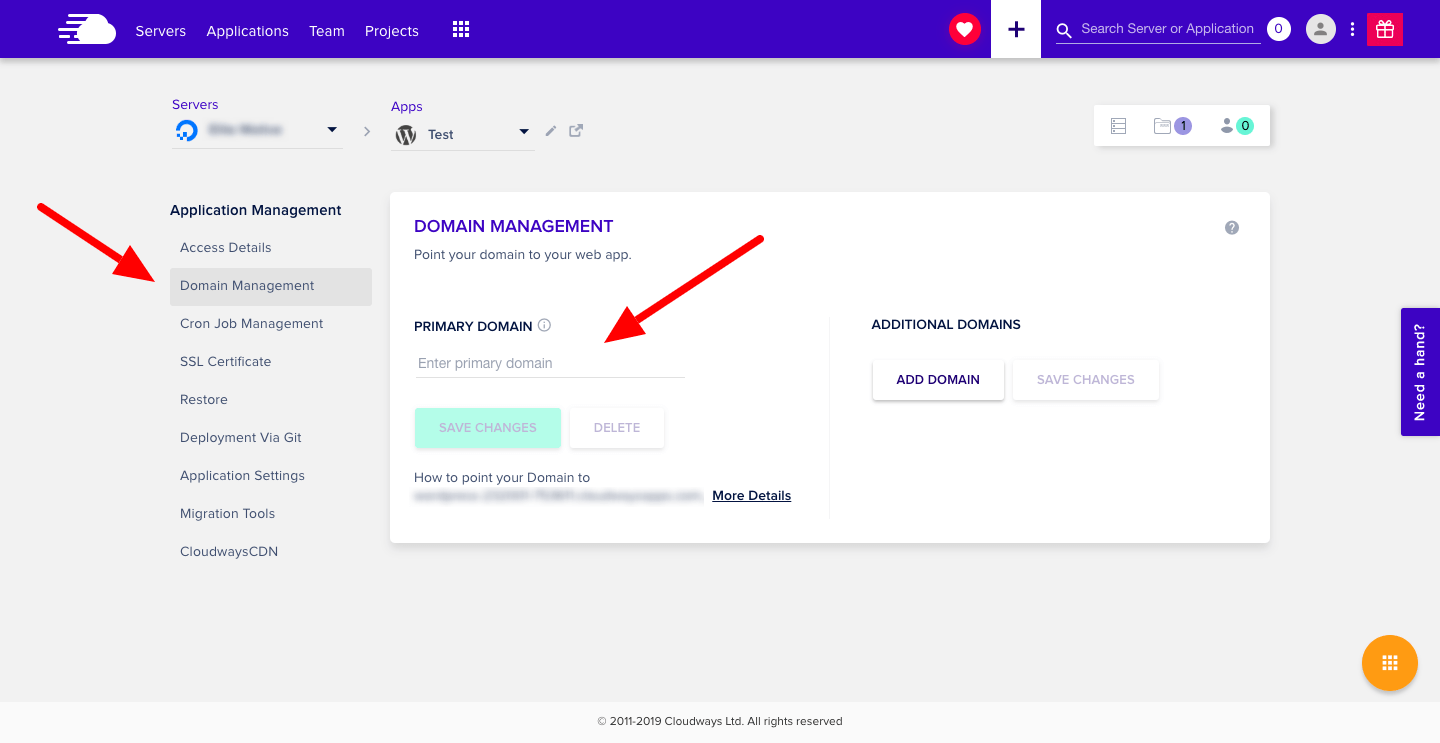Click the user avatar in the top bar
The height and width of the screenshot is (743, 1440).
1320,29
